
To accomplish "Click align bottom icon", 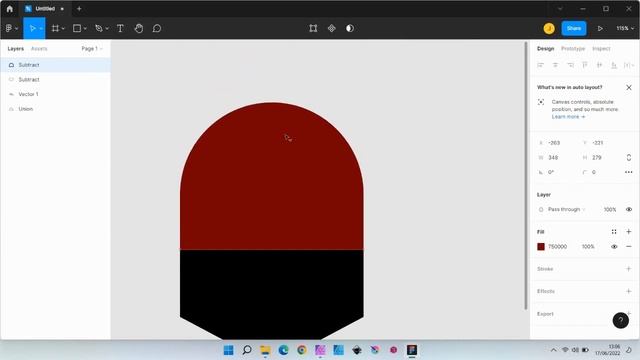I will pyautogui.click(x=614, y=65).
